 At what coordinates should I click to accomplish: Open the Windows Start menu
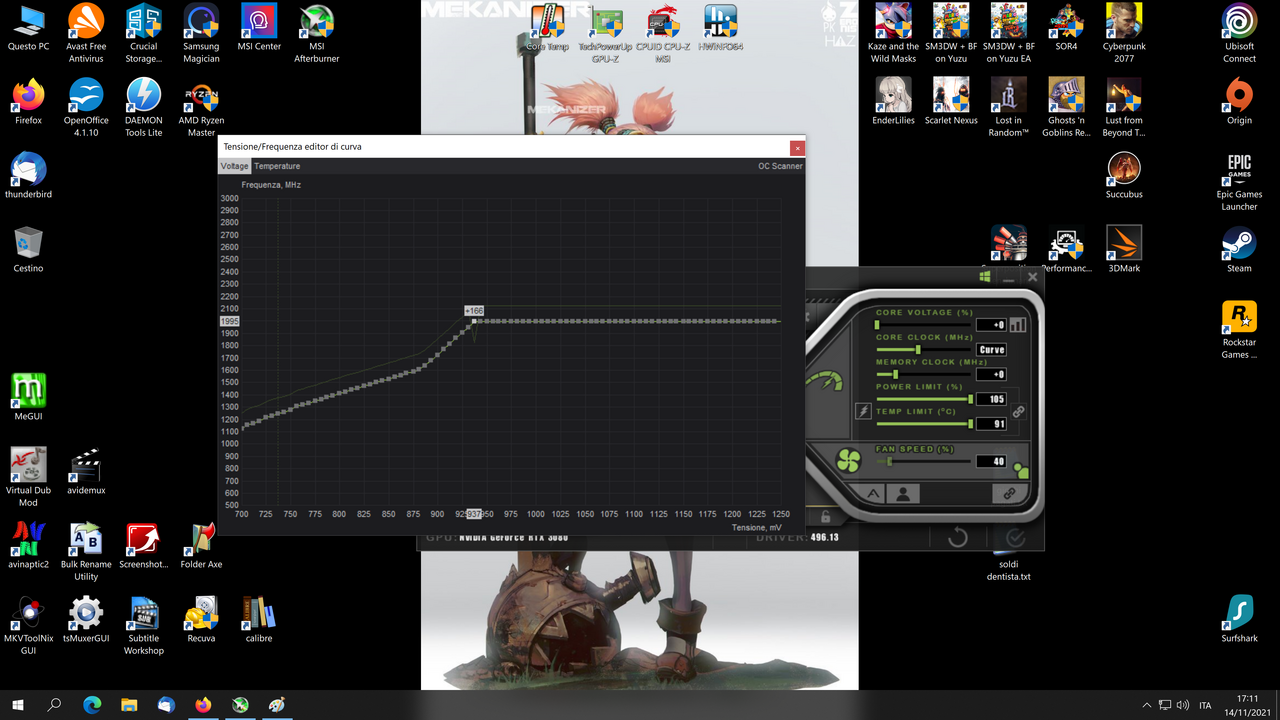click(17, 705)
